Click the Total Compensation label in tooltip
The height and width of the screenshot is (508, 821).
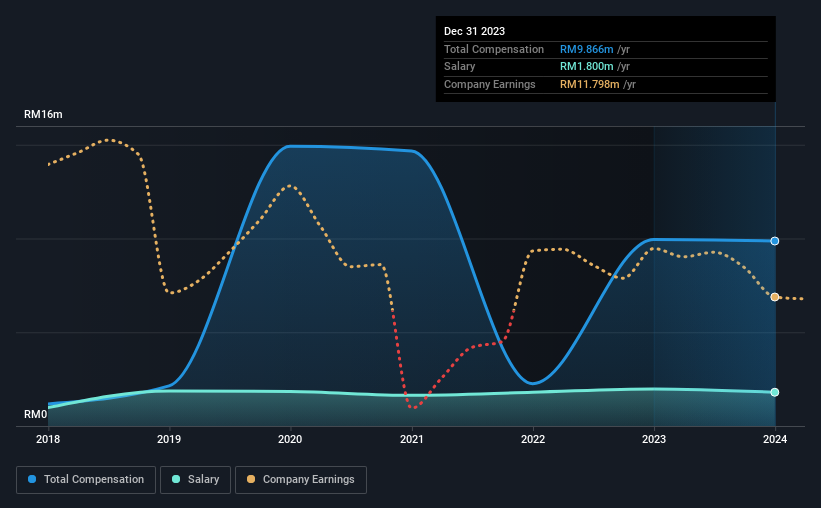point(494,49)
